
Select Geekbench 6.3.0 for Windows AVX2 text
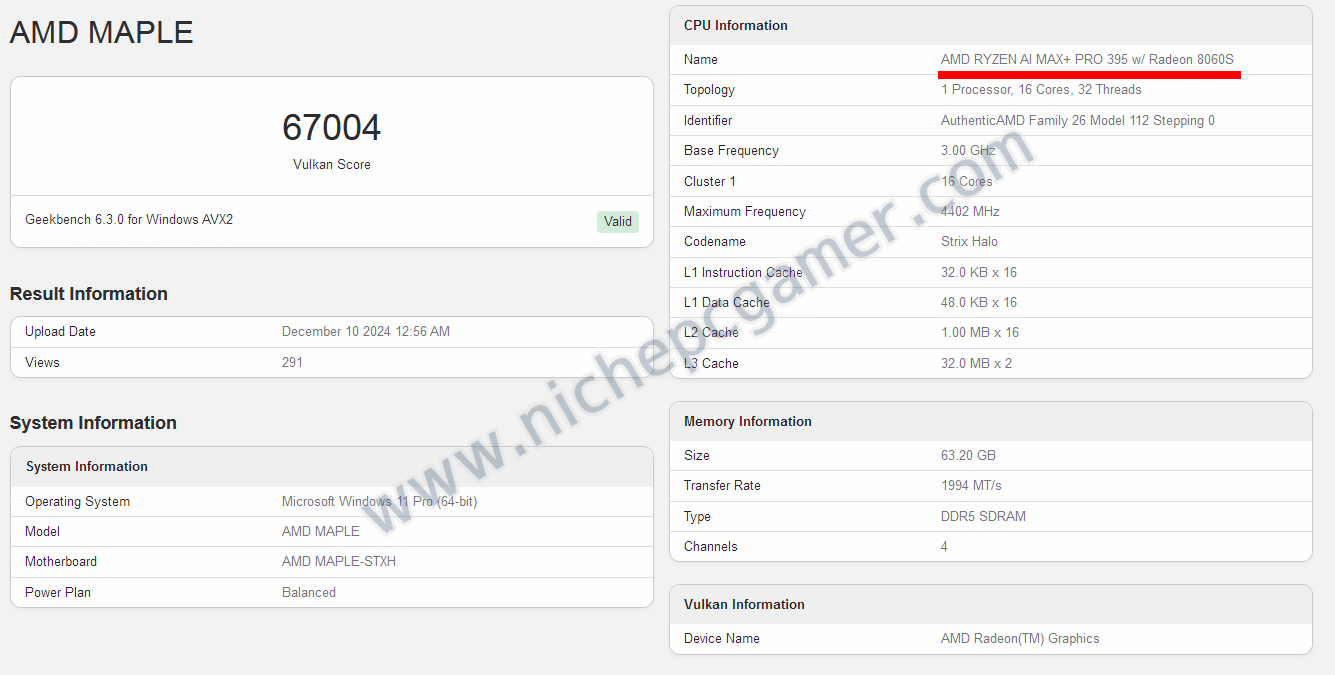(x=129, y=219)
